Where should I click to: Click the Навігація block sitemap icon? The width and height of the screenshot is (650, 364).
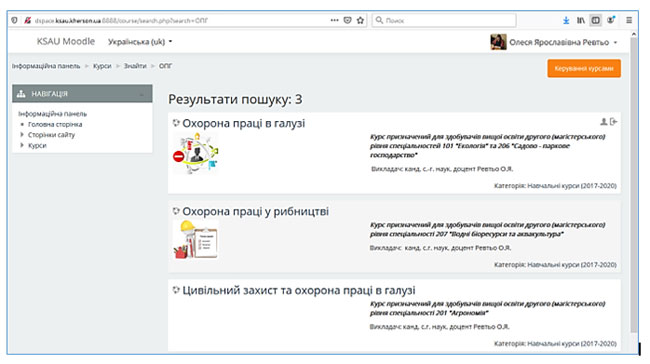[x=21, y=94]
